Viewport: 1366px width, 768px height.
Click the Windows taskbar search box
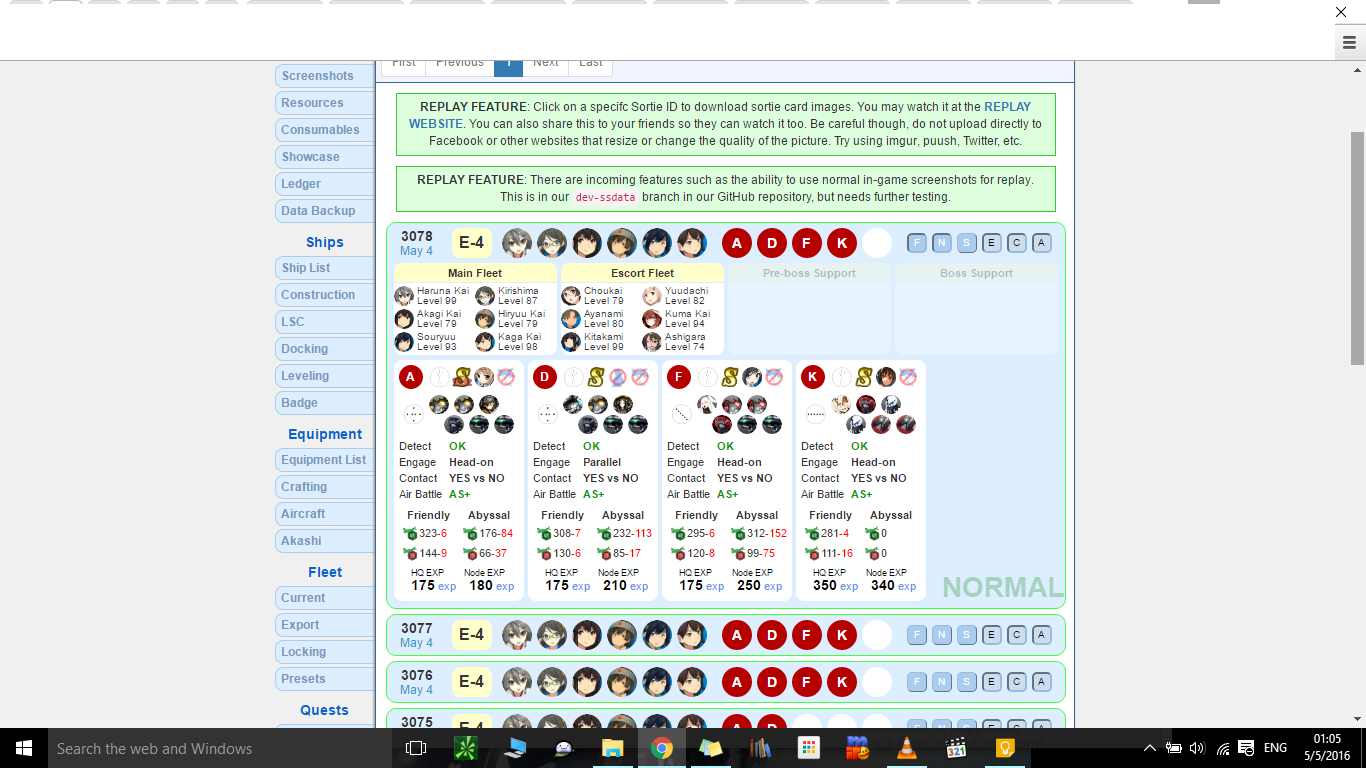(x=220, y=748)
